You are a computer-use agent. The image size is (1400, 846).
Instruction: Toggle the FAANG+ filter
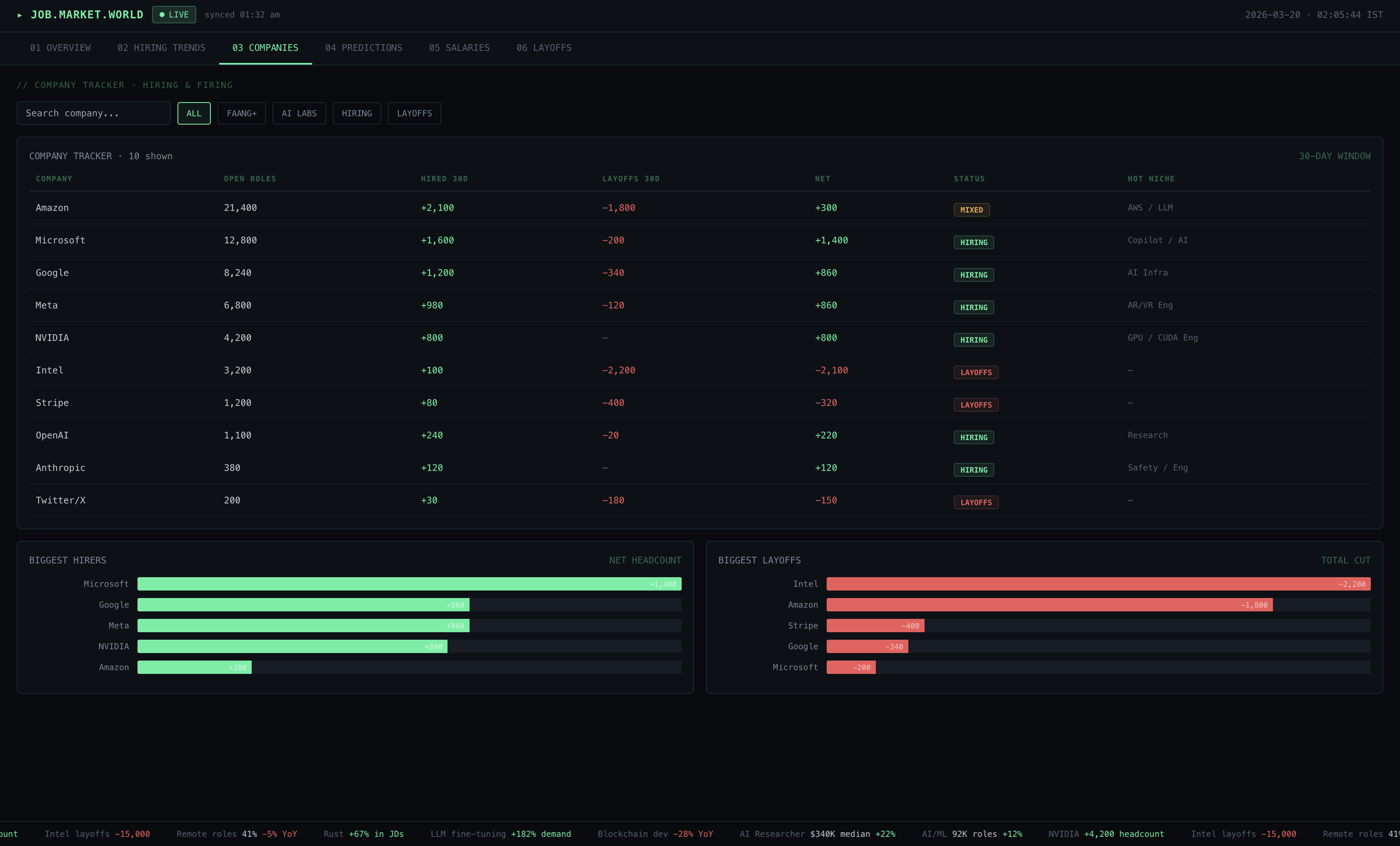click(x=242, y=113)
